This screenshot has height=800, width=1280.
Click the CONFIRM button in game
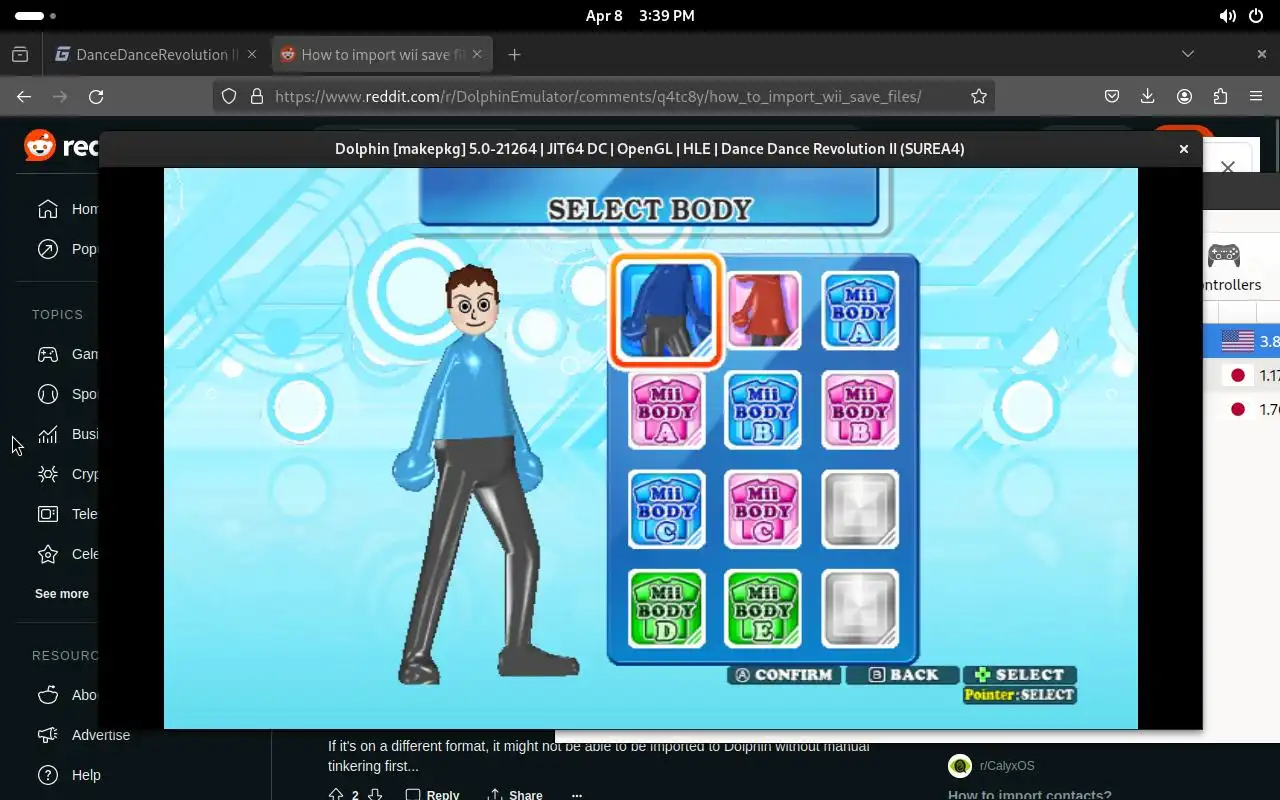click(x=785, y=675)
